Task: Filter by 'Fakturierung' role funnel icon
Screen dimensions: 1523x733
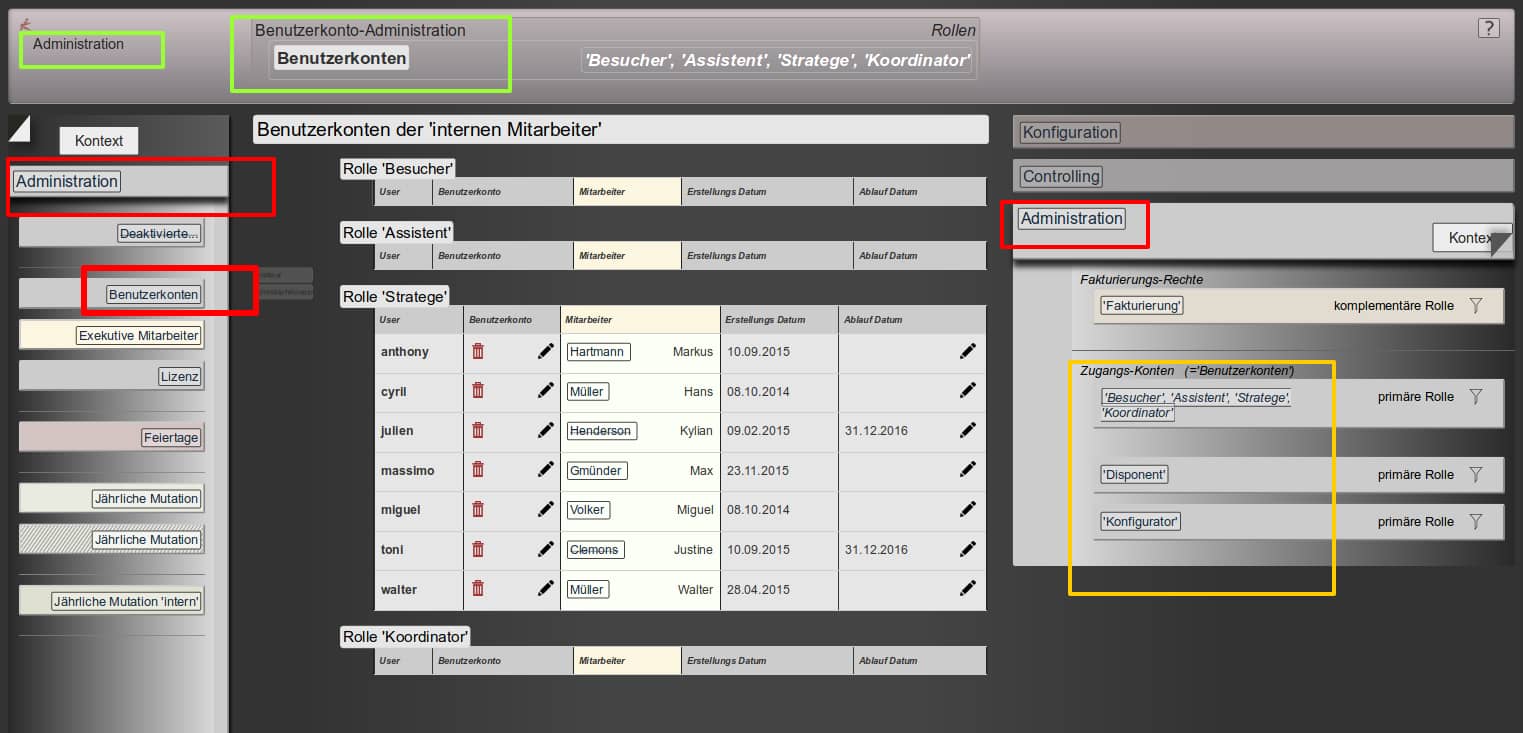Action: click(1475, 306)
